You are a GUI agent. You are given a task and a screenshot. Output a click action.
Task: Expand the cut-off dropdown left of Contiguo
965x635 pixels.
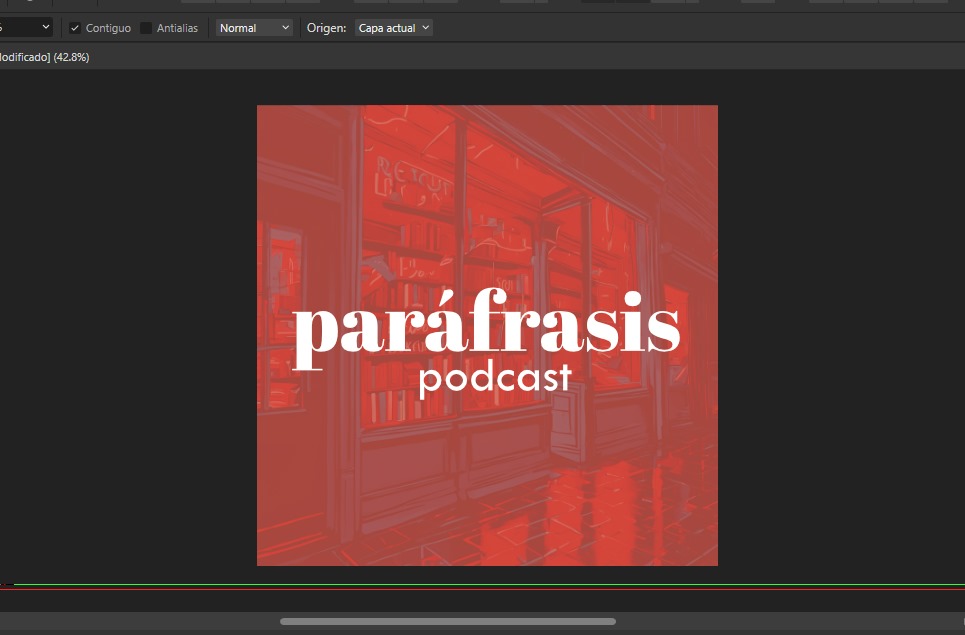point(26,28)
